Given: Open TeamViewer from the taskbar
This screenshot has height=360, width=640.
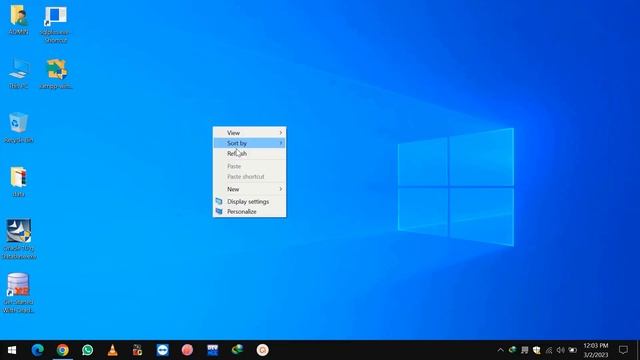Looking at the screenshot, I should (x=162, y=350).
